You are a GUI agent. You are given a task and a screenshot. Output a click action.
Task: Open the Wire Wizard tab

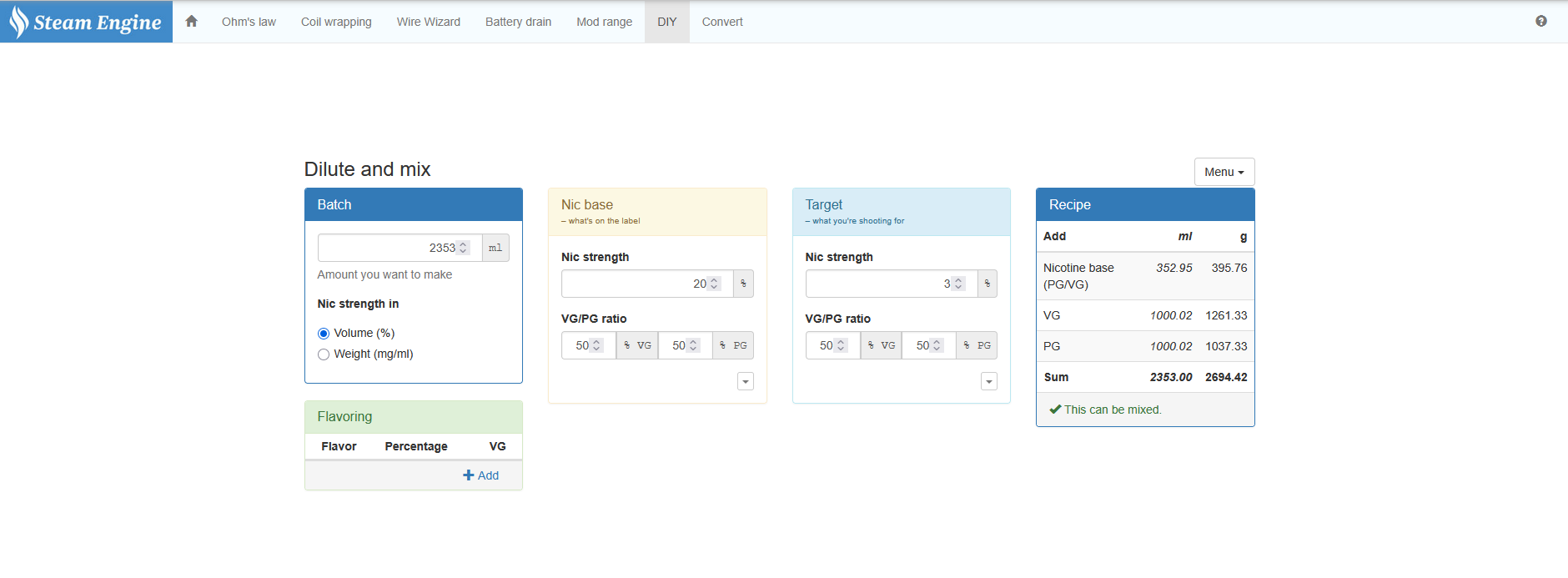[x=428, y=22]
